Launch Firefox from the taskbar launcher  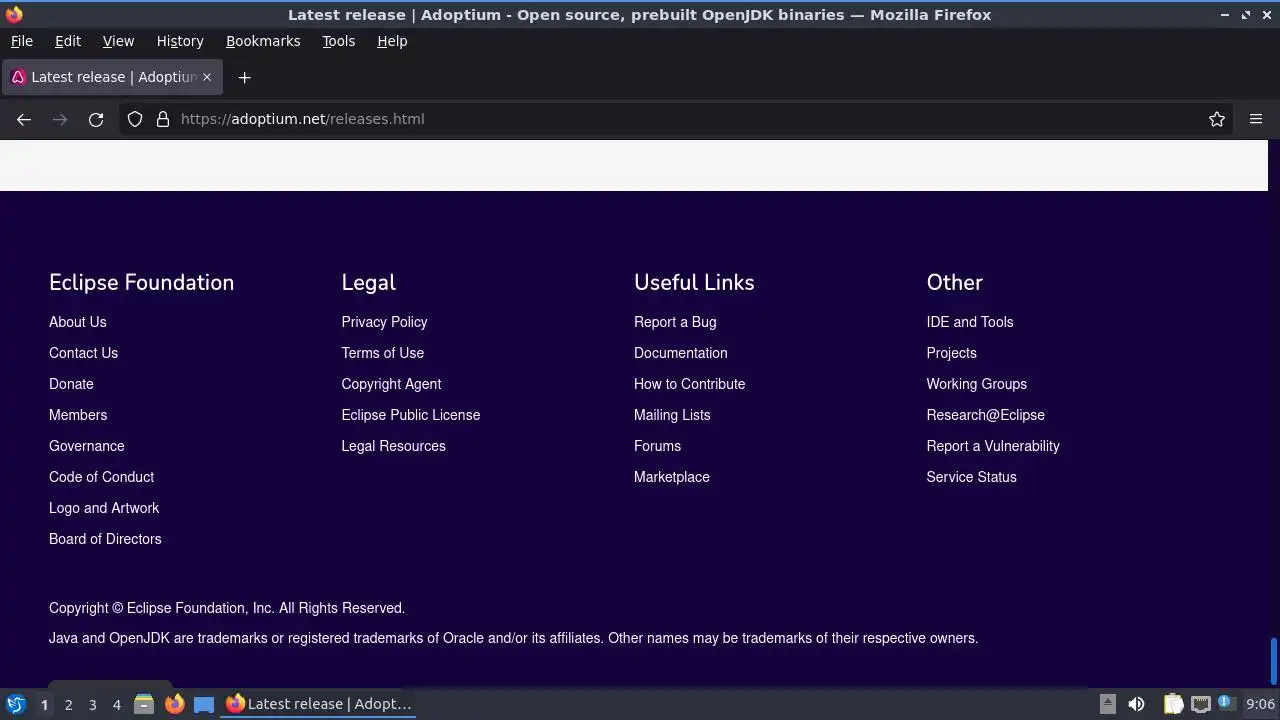(174, 704)
